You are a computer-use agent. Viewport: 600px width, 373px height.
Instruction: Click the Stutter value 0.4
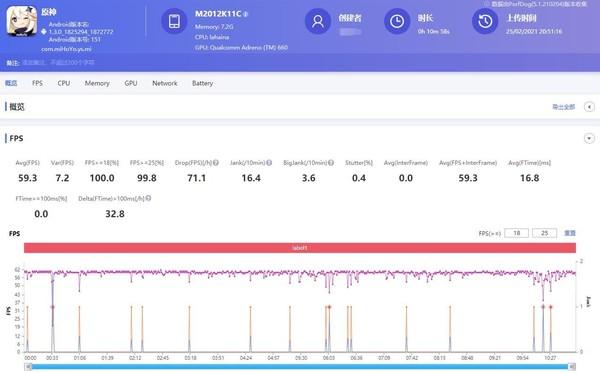tap(359, 178)
